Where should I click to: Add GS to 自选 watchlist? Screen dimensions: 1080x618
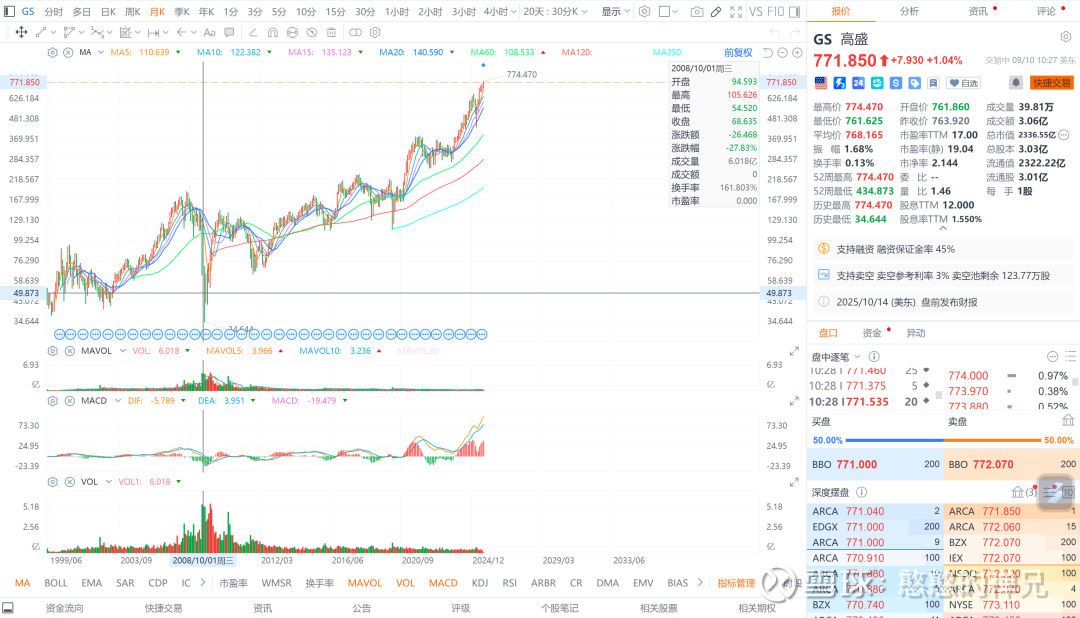[x=964, y=83]
